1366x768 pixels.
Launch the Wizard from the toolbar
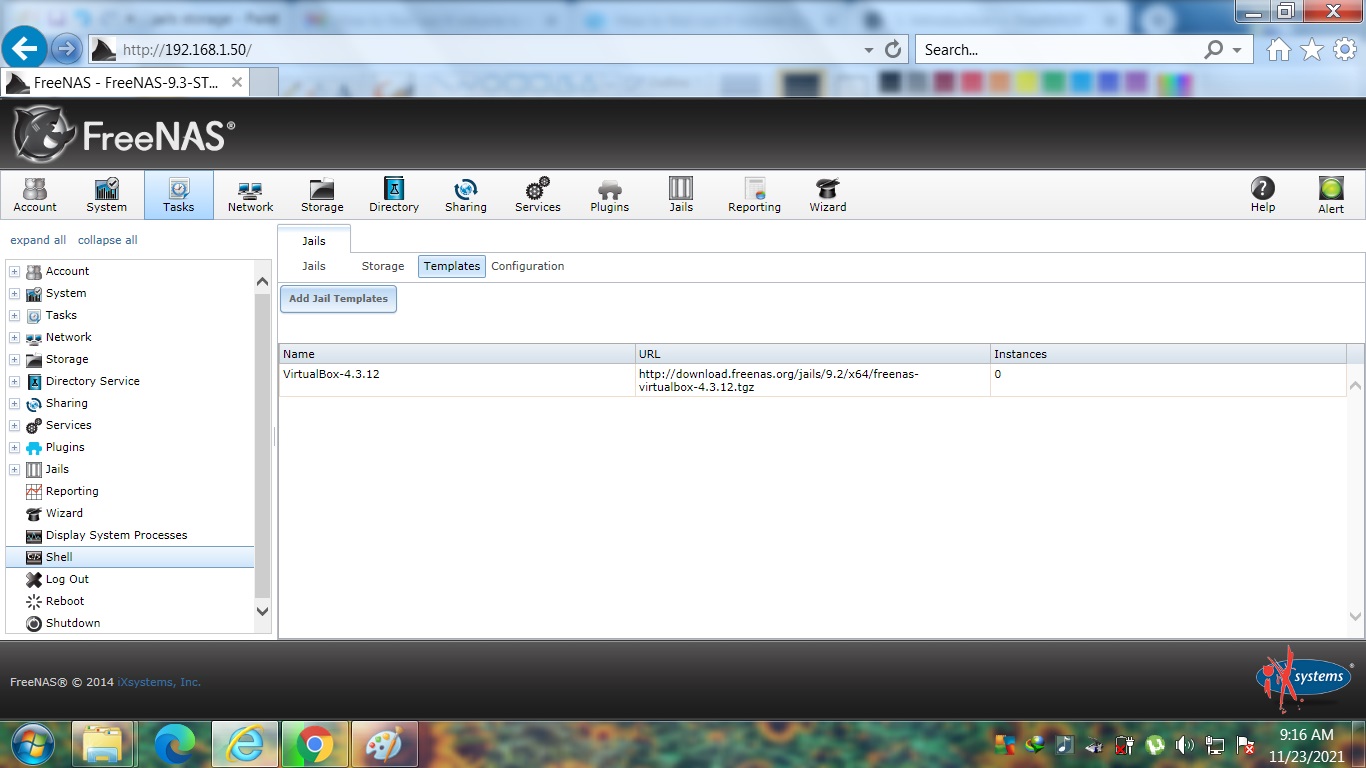click(x=827, y=195)
